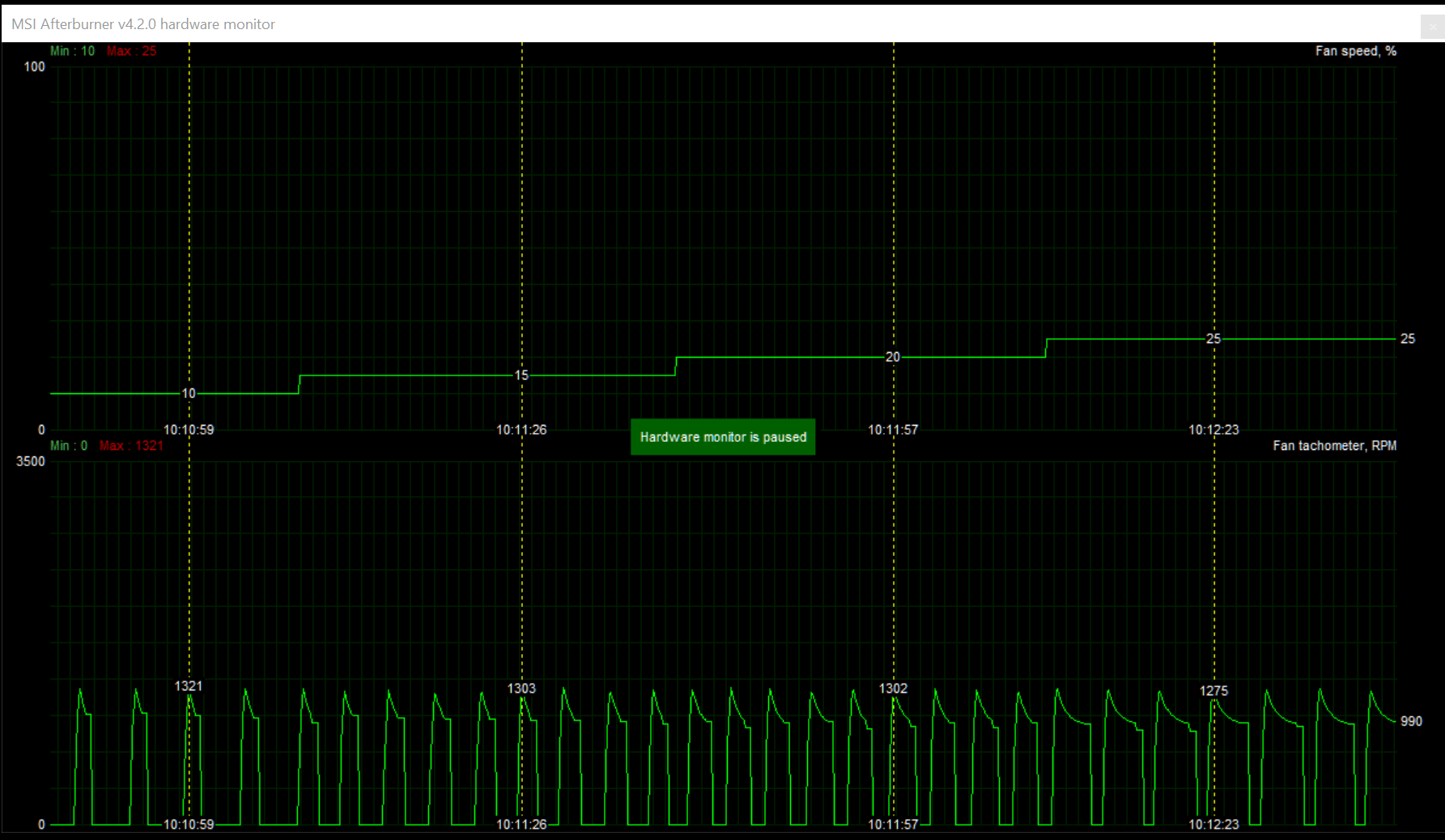Click the 3500 tachometer axis maximum label
Image resolution: width=1445 pixels, height=840 pixels.
(31, 461)
